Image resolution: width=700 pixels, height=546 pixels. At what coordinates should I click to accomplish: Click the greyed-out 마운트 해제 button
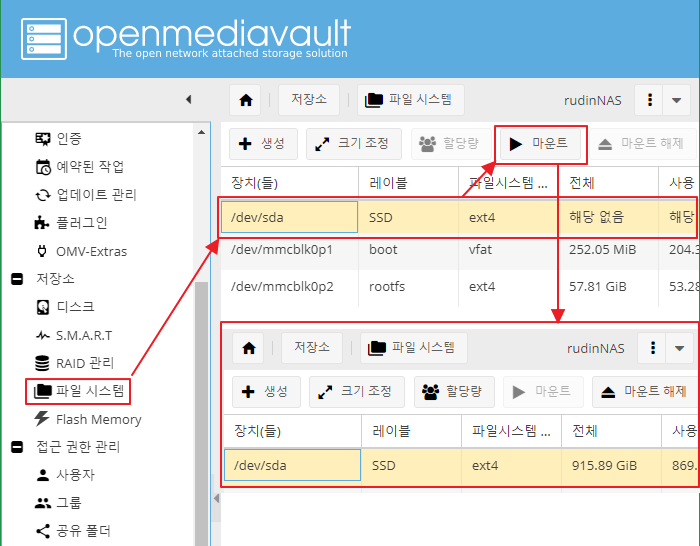point(641,144)
